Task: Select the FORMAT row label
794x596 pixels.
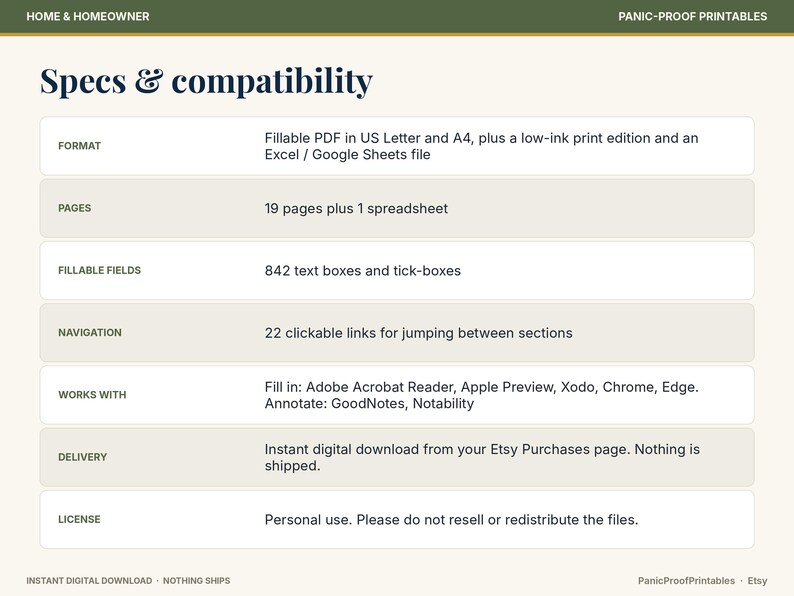Action: 80,146
